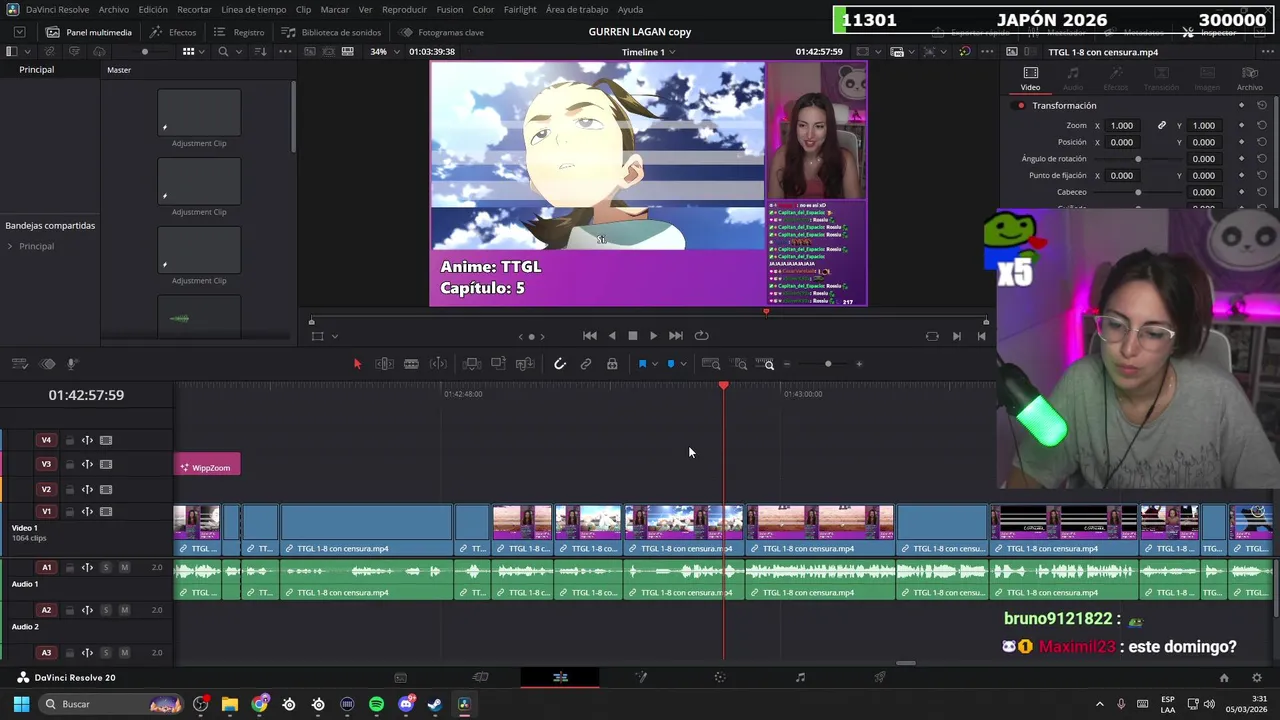The width and height of the screenshot is (1280, 720).
Task: Open the Panel multimedia panel
Action: (x=89, y=32)
